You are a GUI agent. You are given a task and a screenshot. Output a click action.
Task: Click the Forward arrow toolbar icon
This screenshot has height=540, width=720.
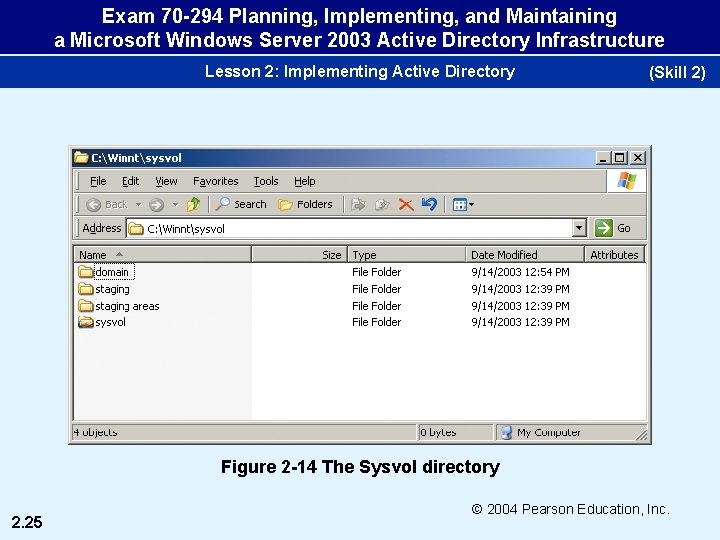pyautogui.click(x=157, y=205)
